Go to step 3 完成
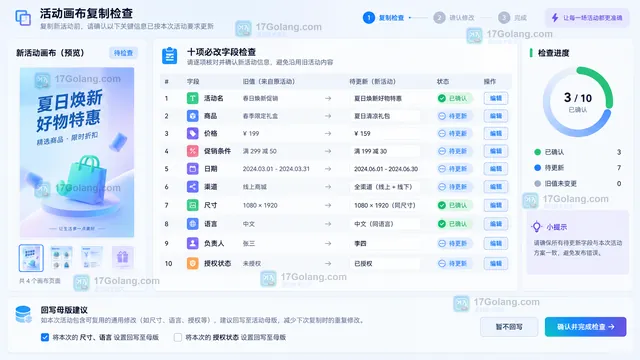Screen dimensions: 640x360 pyautogui.click(x=512, y=18)
